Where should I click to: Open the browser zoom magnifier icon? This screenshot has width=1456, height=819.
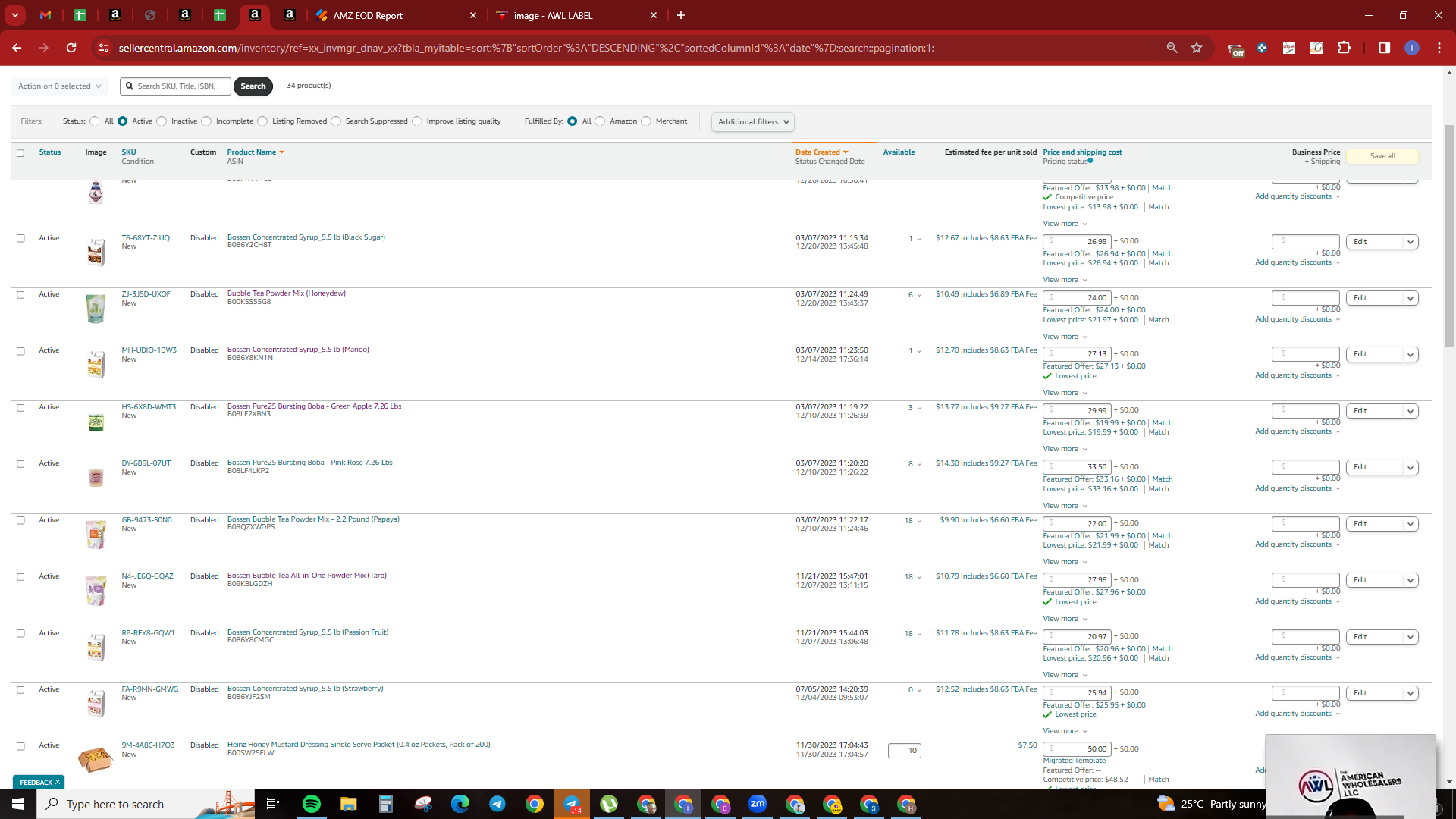(x=1172, y=48)
